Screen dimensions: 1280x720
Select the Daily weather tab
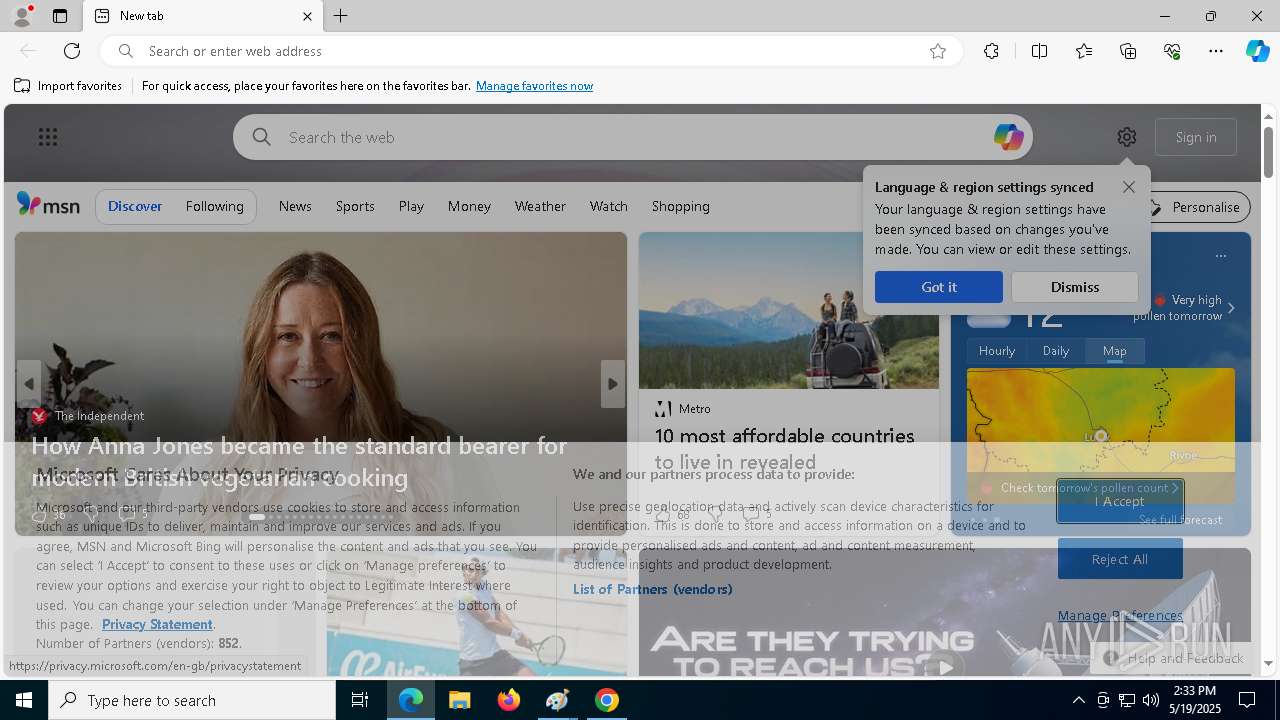coord(1056,351)
